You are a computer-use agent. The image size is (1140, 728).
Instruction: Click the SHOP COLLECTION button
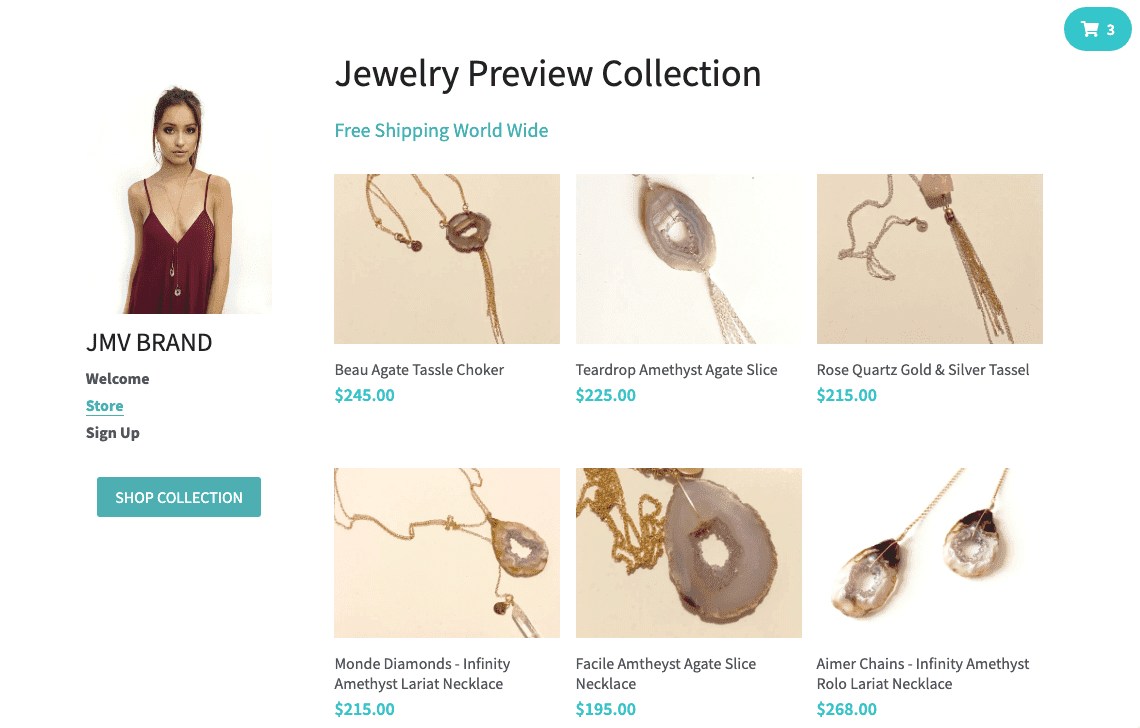pos(179,497)
